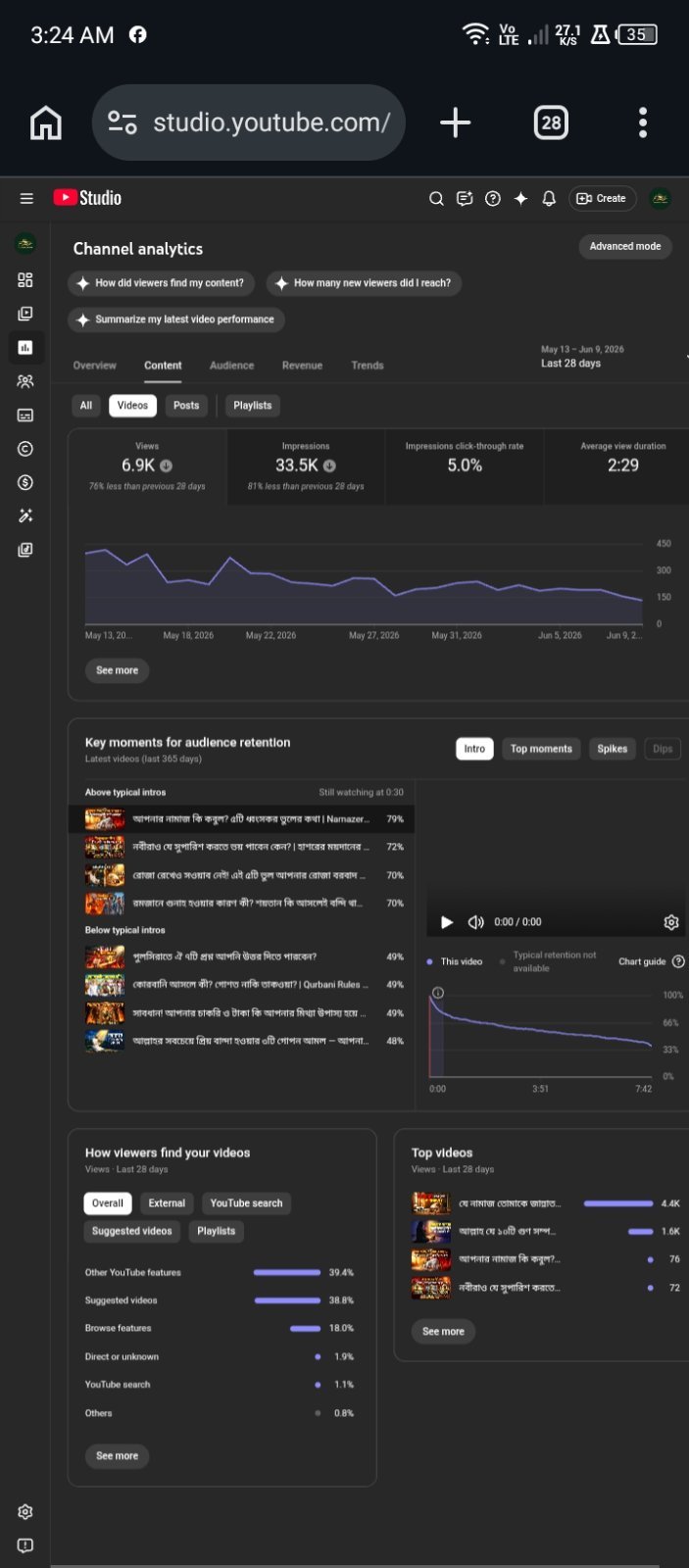Play the retention preview video
The image size is (689, 1568).
point(447,922)
